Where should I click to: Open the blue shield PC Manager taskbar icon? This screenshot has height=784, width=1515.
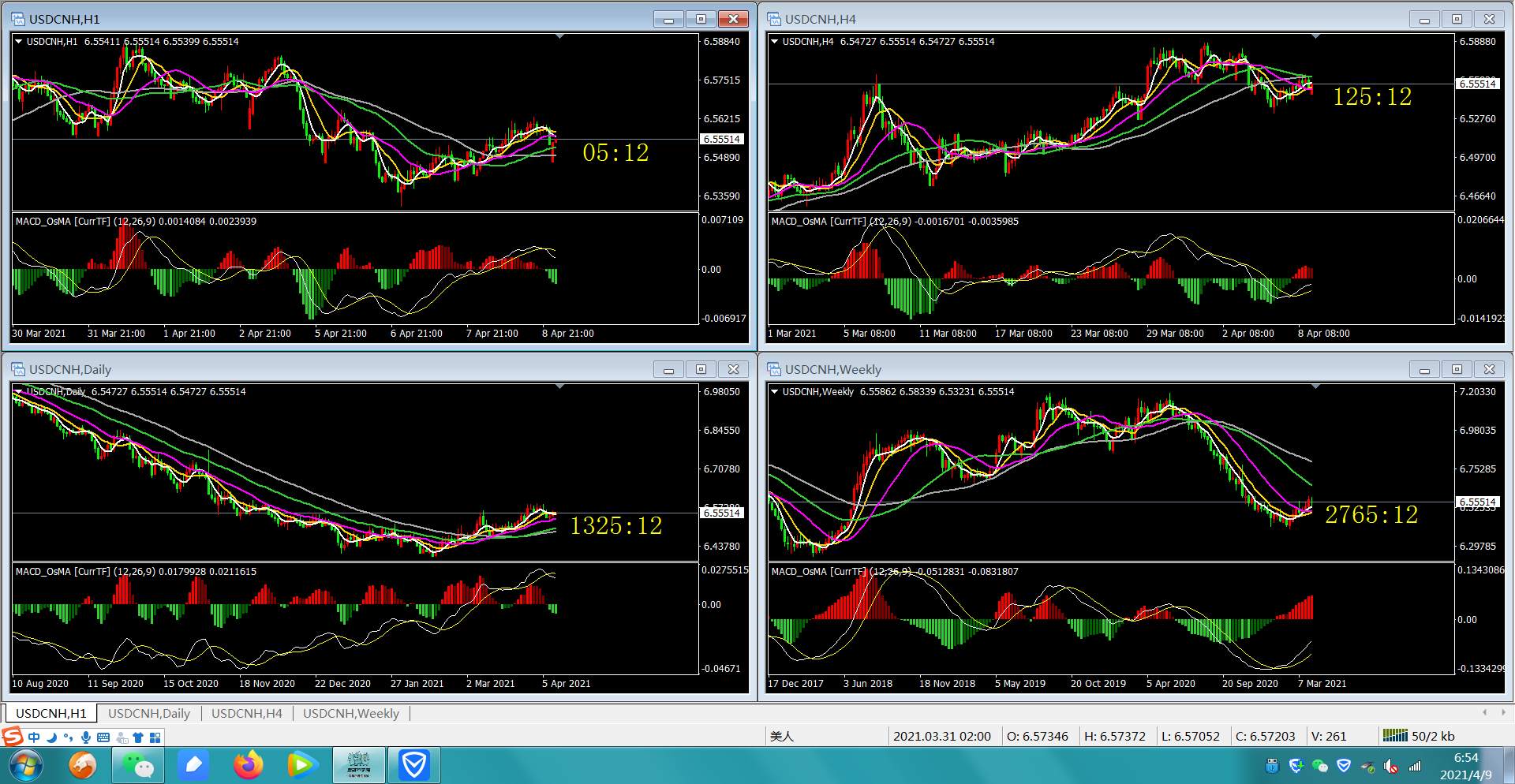click(414, 765)
